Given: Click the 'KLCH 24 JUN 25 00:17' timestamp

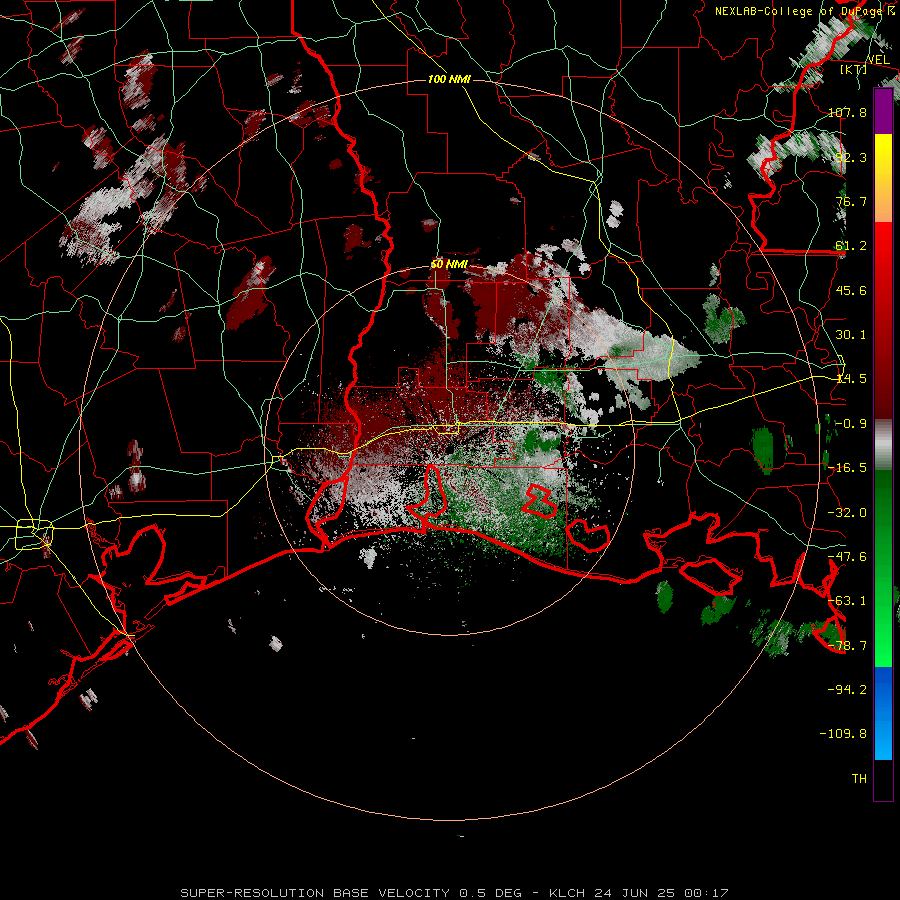Looking at the screenshot, I should point(638,893).
